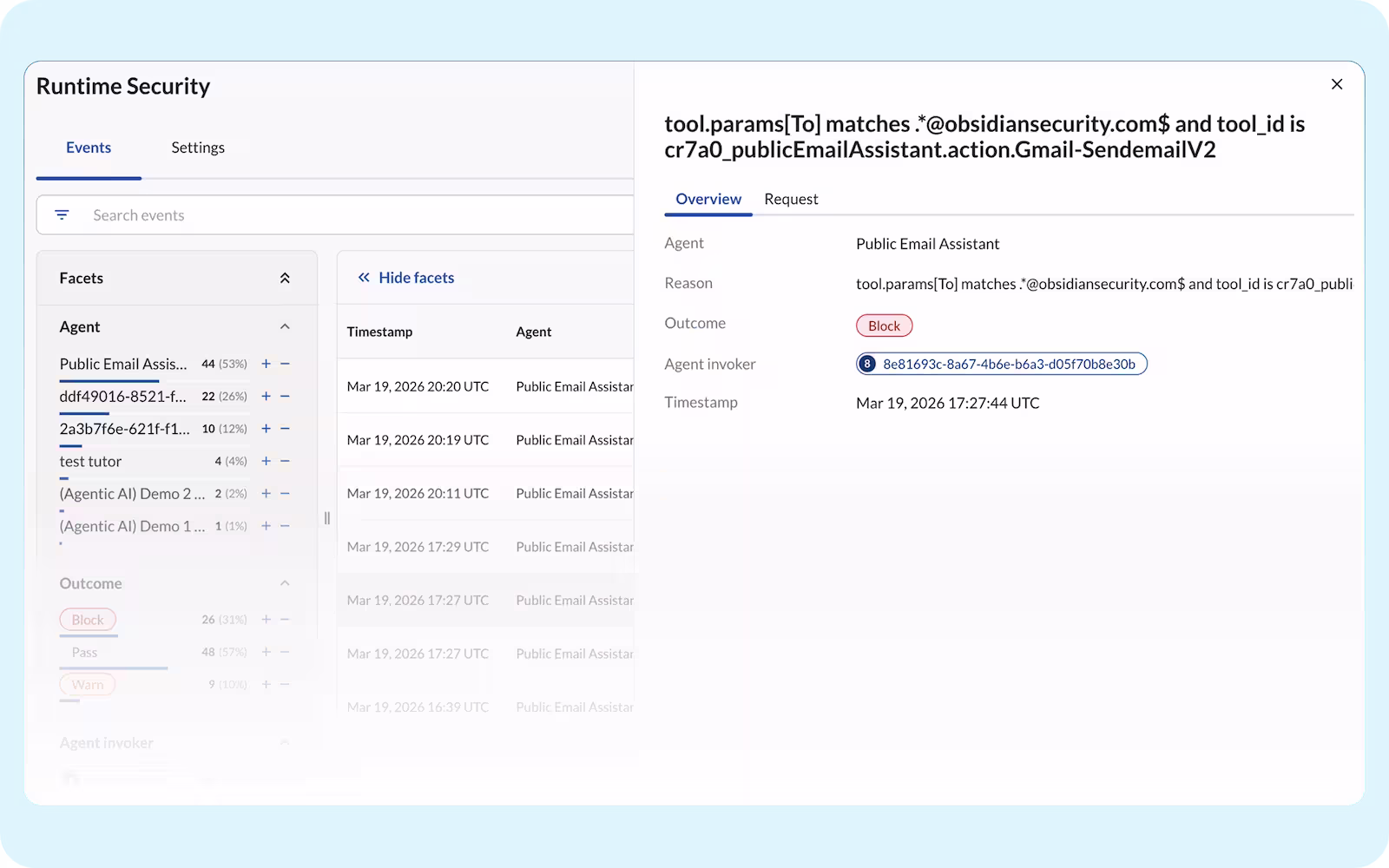Toggle exclusion of the Warn outcome filter
This screenshot has width=1389, height=868.
pyautogui.click(x=285, y=684)
